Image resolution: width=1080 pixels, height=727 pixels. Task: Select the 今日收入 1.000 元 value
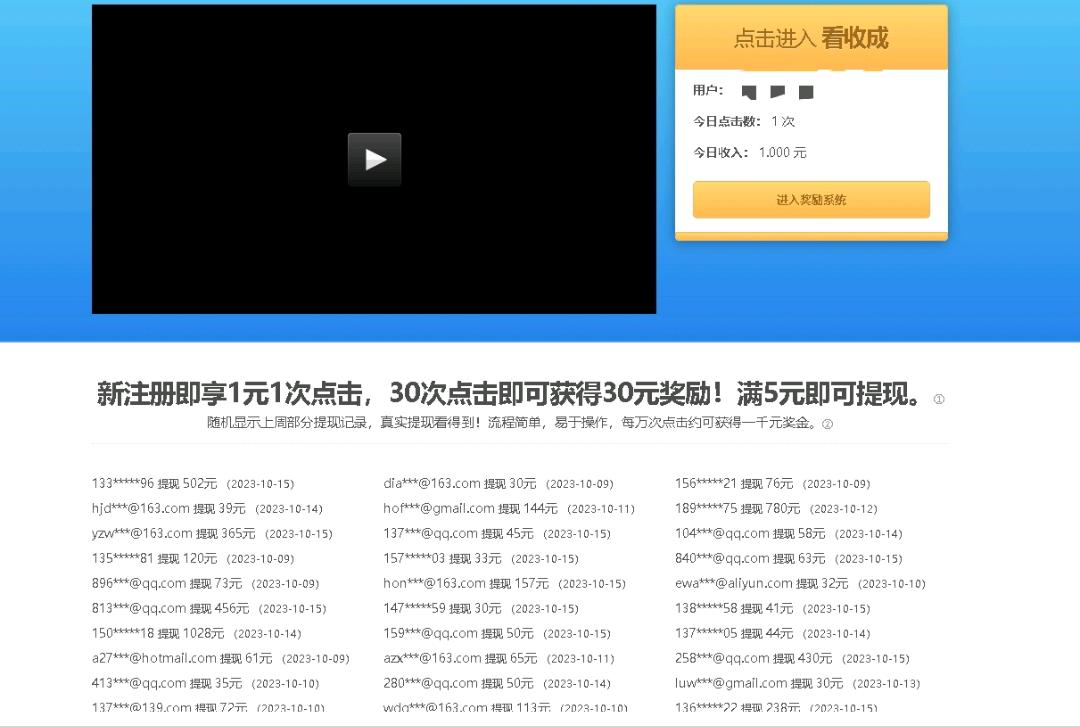(782, 153)
